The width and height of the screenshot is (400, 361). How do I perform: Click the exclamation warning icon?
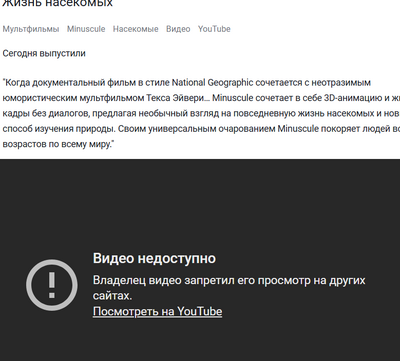point(52,285)
